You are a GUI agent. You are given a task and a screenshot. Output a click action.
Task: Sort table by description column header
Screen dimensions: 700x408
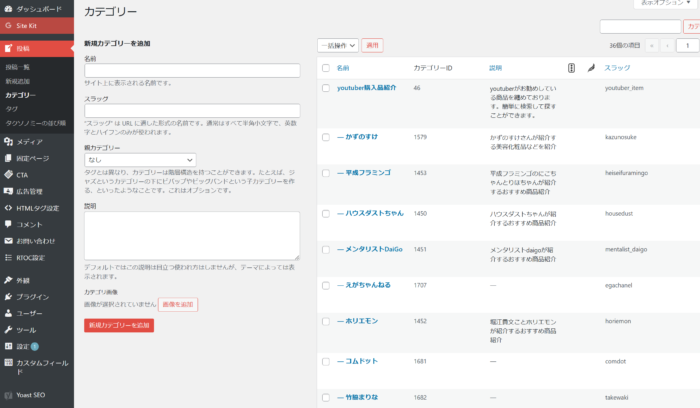496,68
